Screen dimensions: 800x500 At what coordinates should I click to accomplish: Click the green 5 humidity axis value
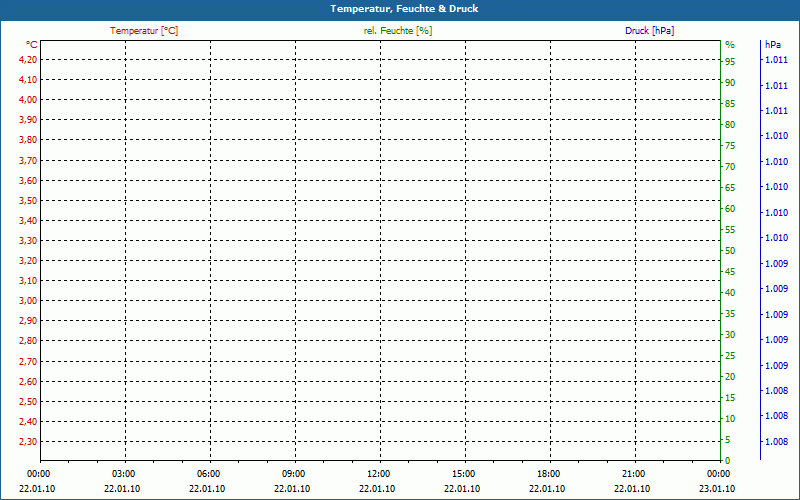[728, 440]
